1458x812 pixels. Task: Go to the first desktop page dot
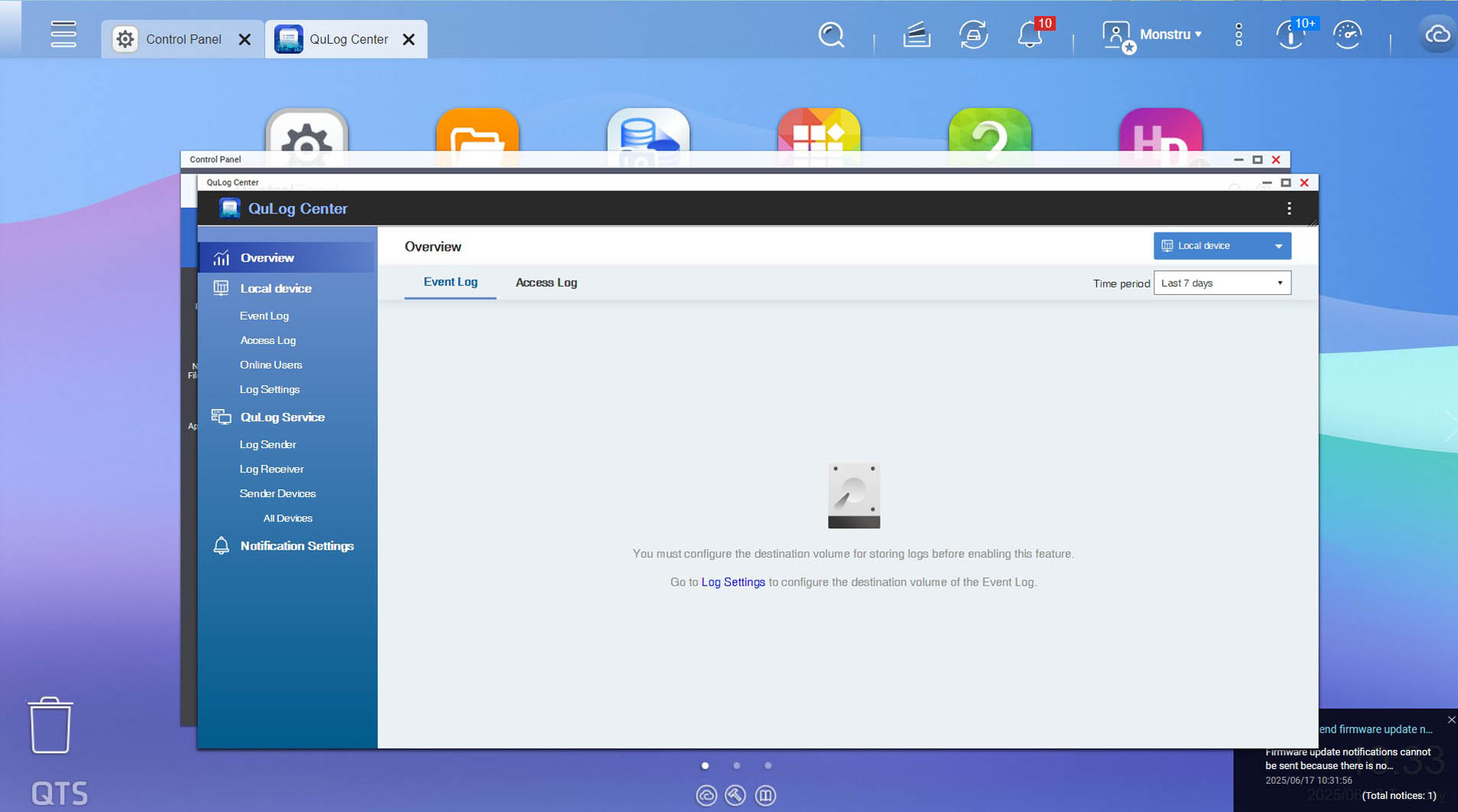click(705, 765)
